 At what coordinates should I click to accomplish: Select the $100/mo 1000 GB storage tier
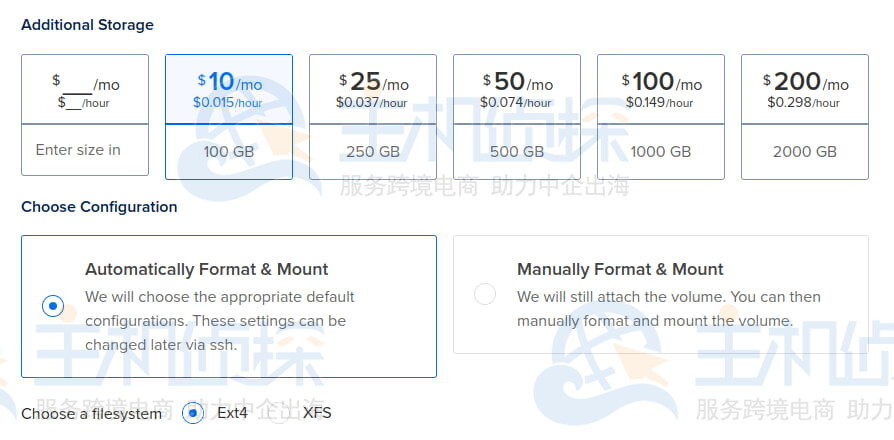pyautogui.click(x=661, y=116)
